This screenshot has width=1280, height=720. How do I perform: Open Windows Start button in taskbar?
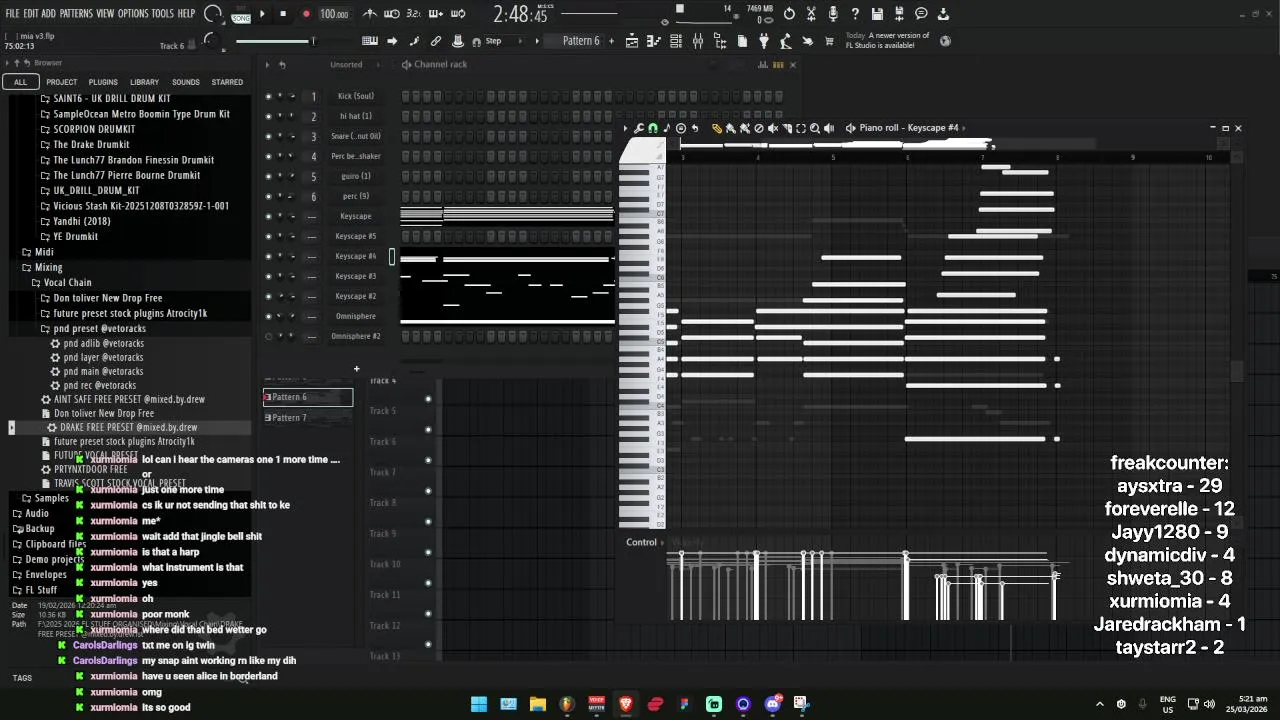(x=479, y=704)
